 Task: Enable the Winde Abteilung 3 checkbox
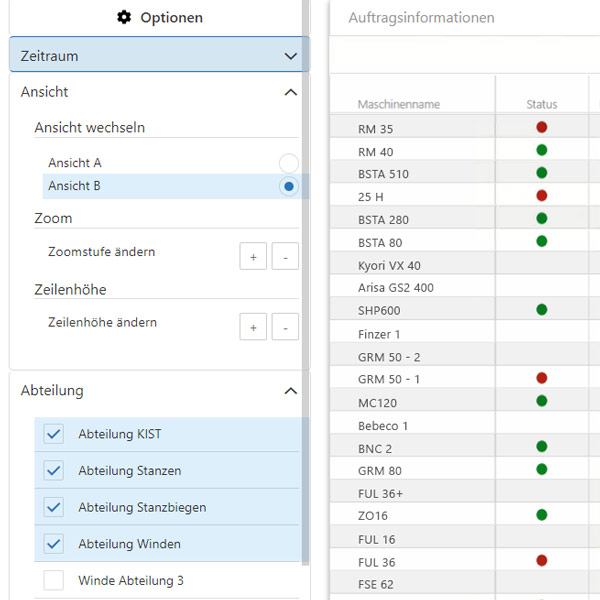[x=54, y=580]
